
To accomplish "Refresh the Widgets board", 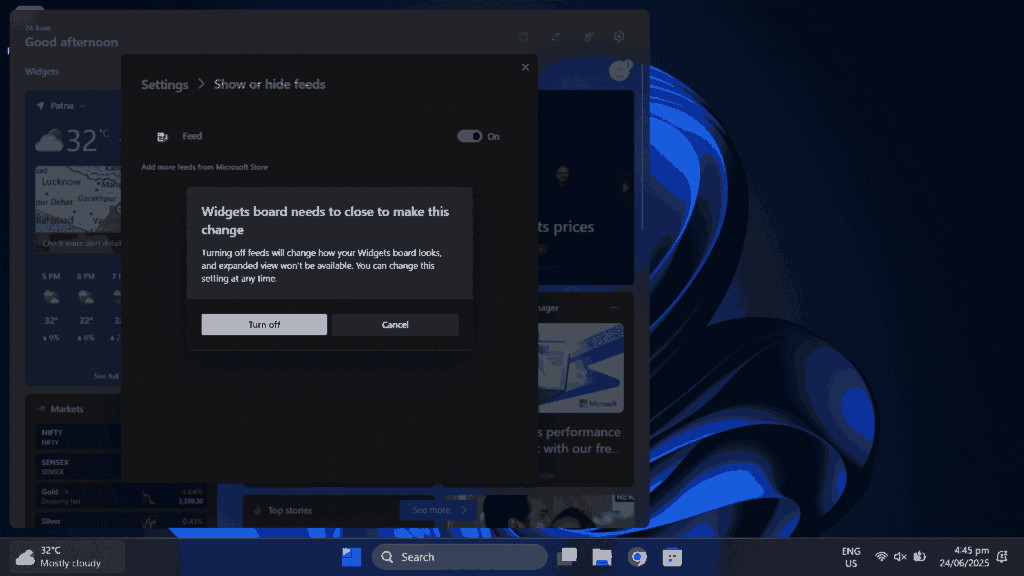I will tap(523, 37).
